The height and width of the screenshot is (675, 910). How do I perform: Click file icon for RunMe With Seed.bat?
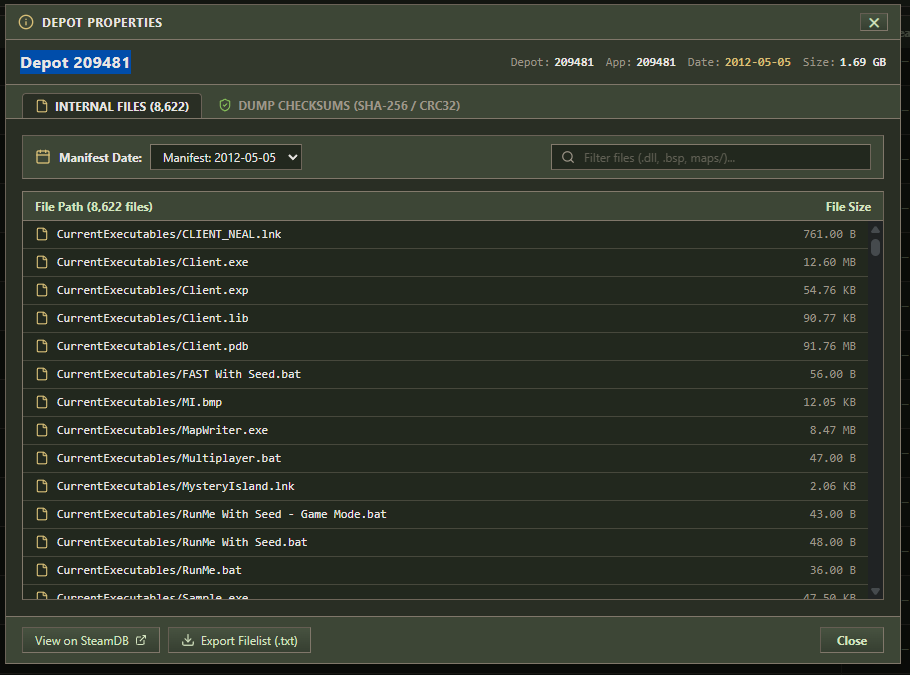(42, 542)
